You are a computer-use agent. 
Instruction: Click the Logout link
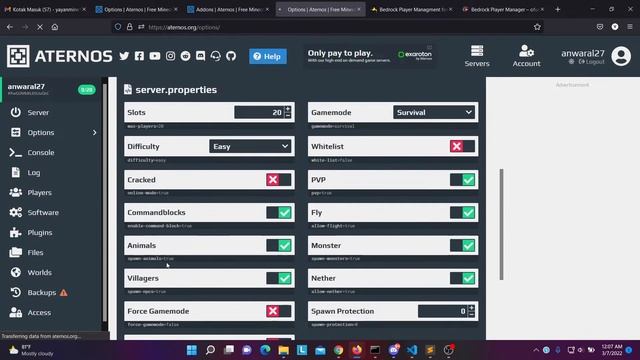591,62
